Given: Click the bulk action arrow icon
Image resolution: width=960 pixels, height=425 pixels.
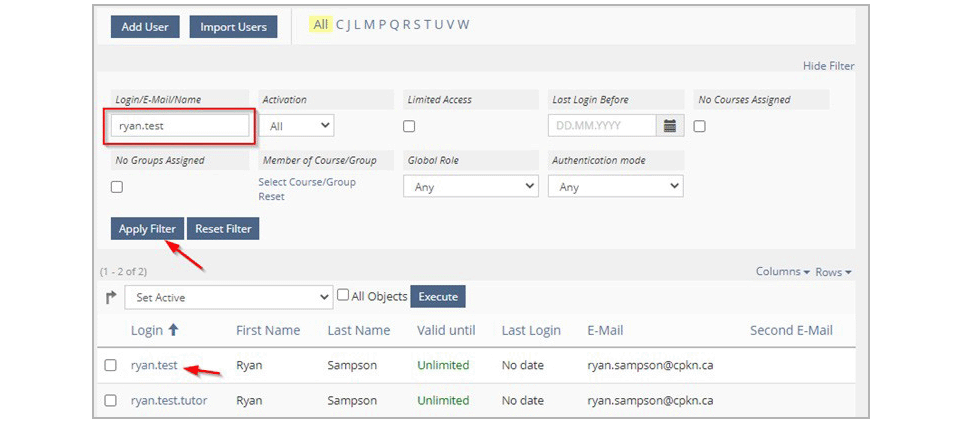Looking at the screenshot, I should click(111, 298).
